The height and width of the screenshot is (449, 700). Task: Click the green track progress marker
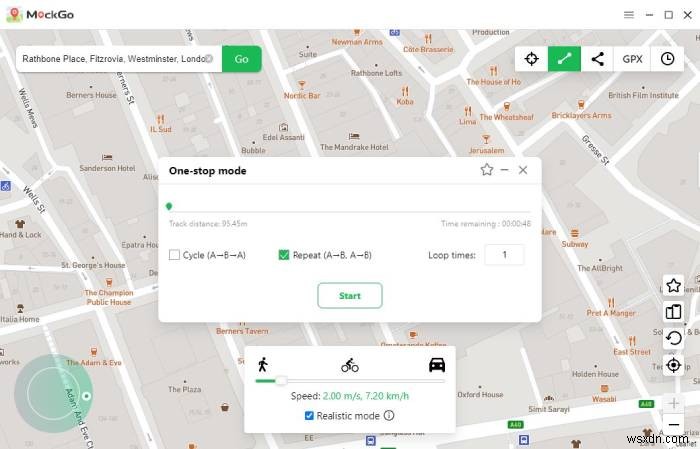tap(169, 206)
